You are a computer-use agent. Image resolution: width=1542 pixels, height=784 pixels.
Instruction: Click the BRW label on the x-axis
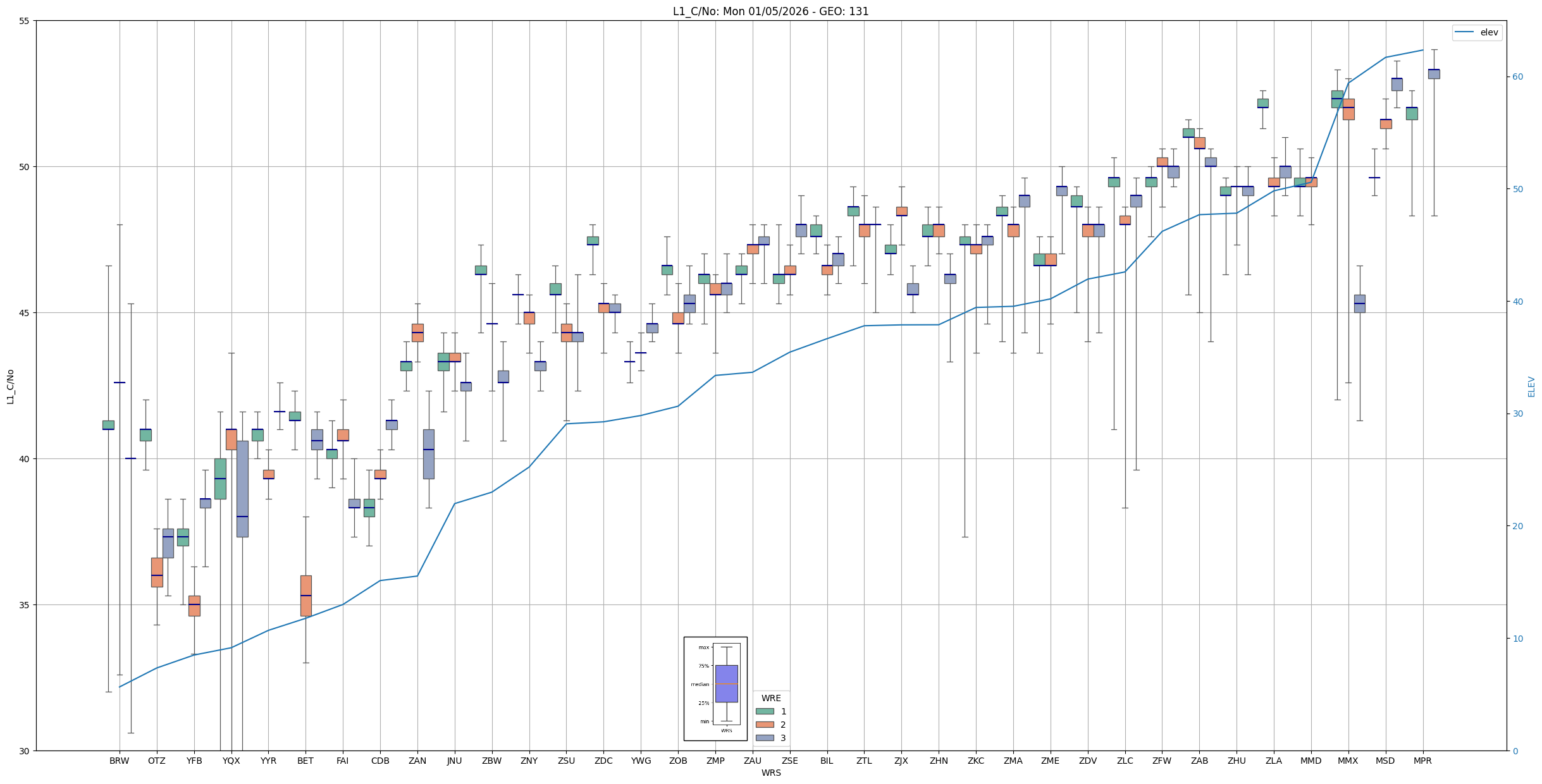[119, 761]
